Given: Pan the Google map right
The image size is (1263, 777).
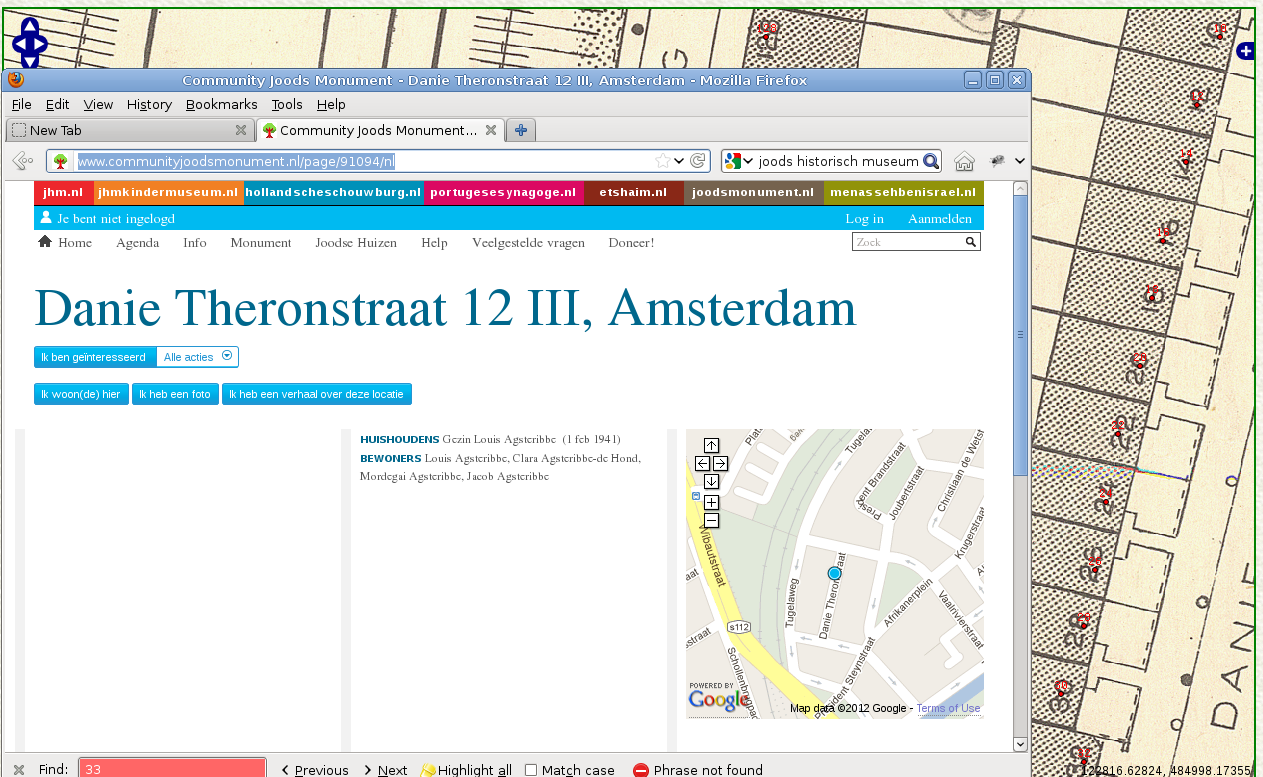Looking at the screenshot, I should coord(720,463).
